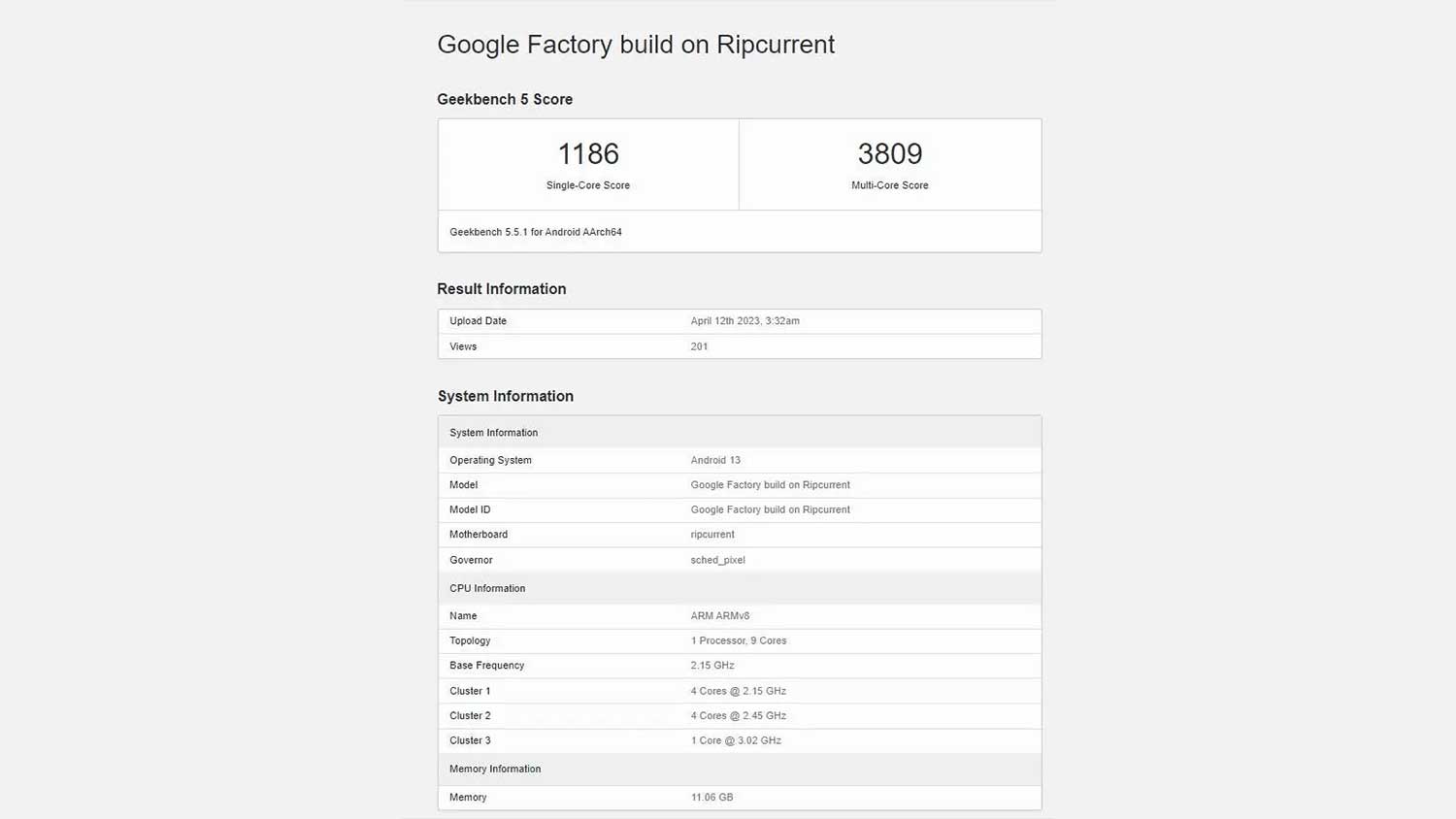This screenshot has height=819, width=1456.
Task: Click the Topology value 1 Processor, 9 Cores
Action: (x=739, y=640)
